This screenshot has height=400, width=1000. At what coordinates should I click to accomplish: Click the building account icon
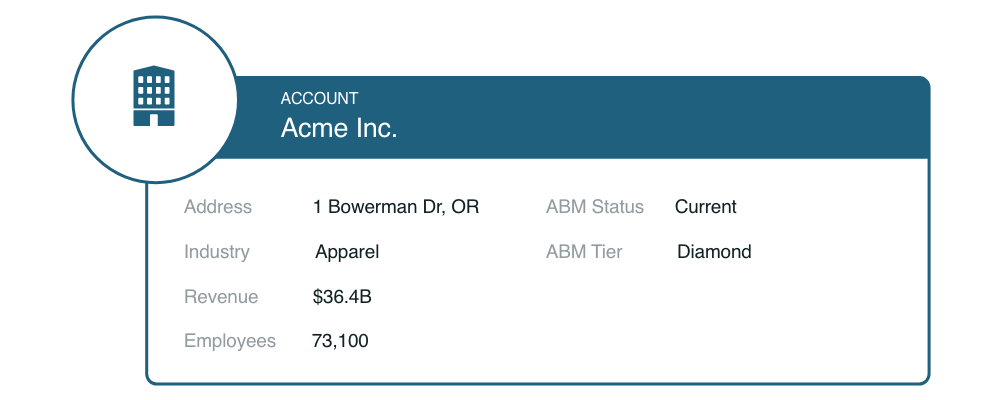pyautogui.click(x=154, y=95)
